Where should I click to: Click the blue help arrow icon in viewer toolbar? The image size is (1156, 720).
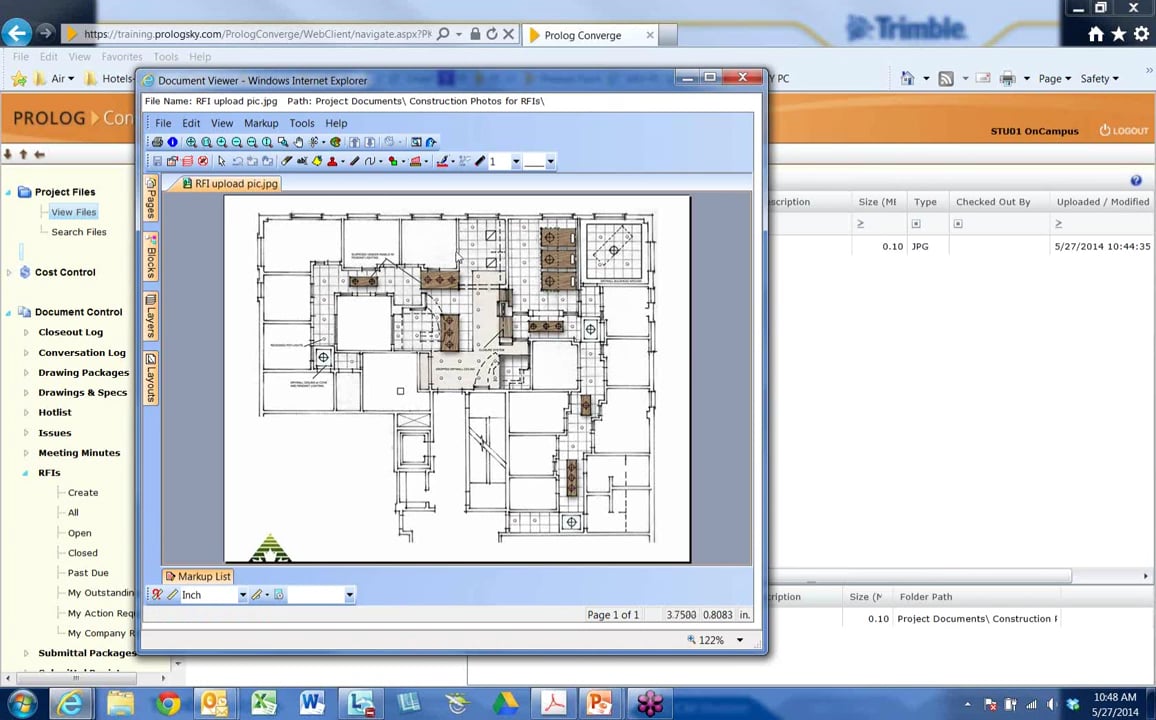point(431,142)
